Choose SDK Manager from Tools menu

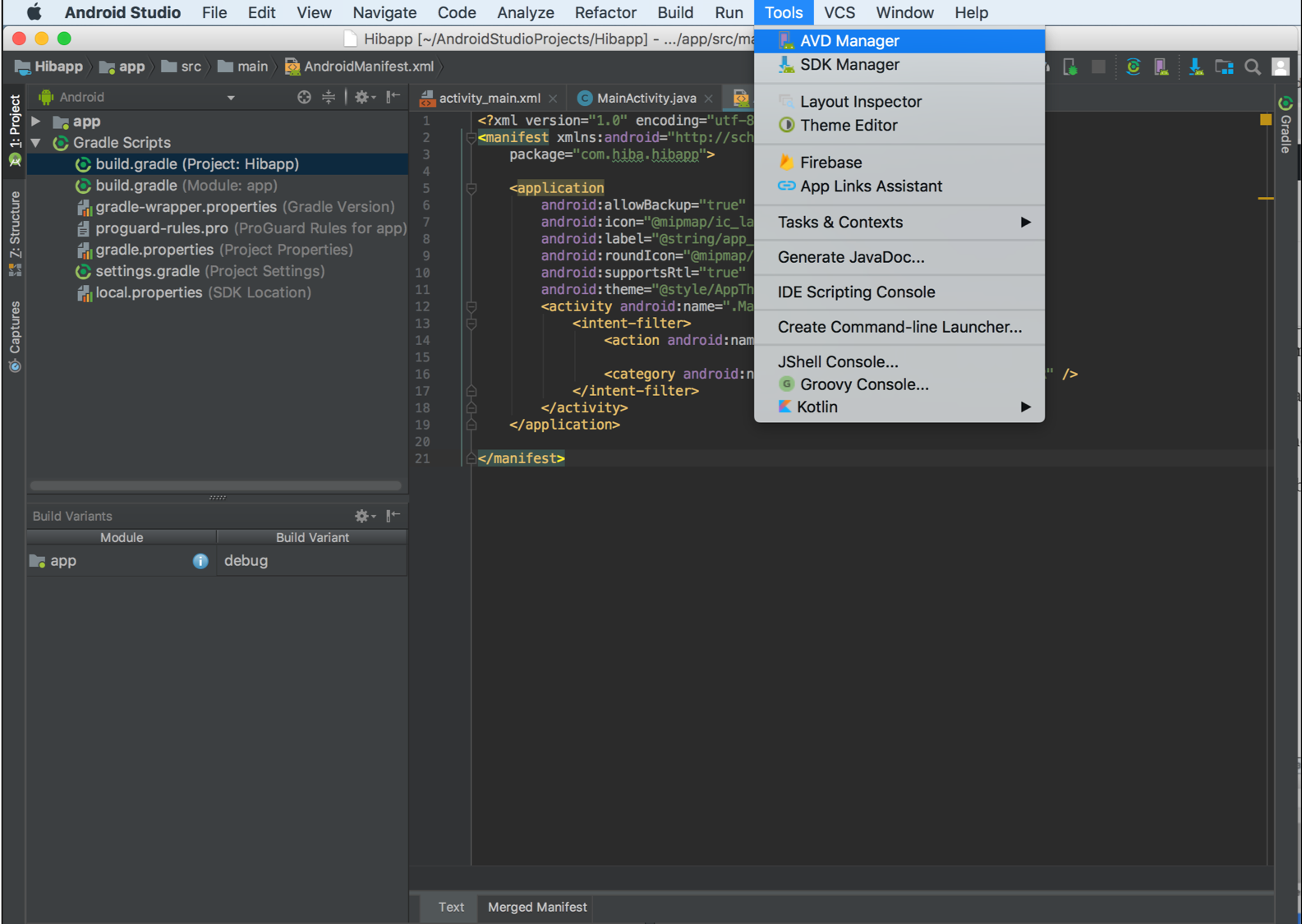[899, 65]
